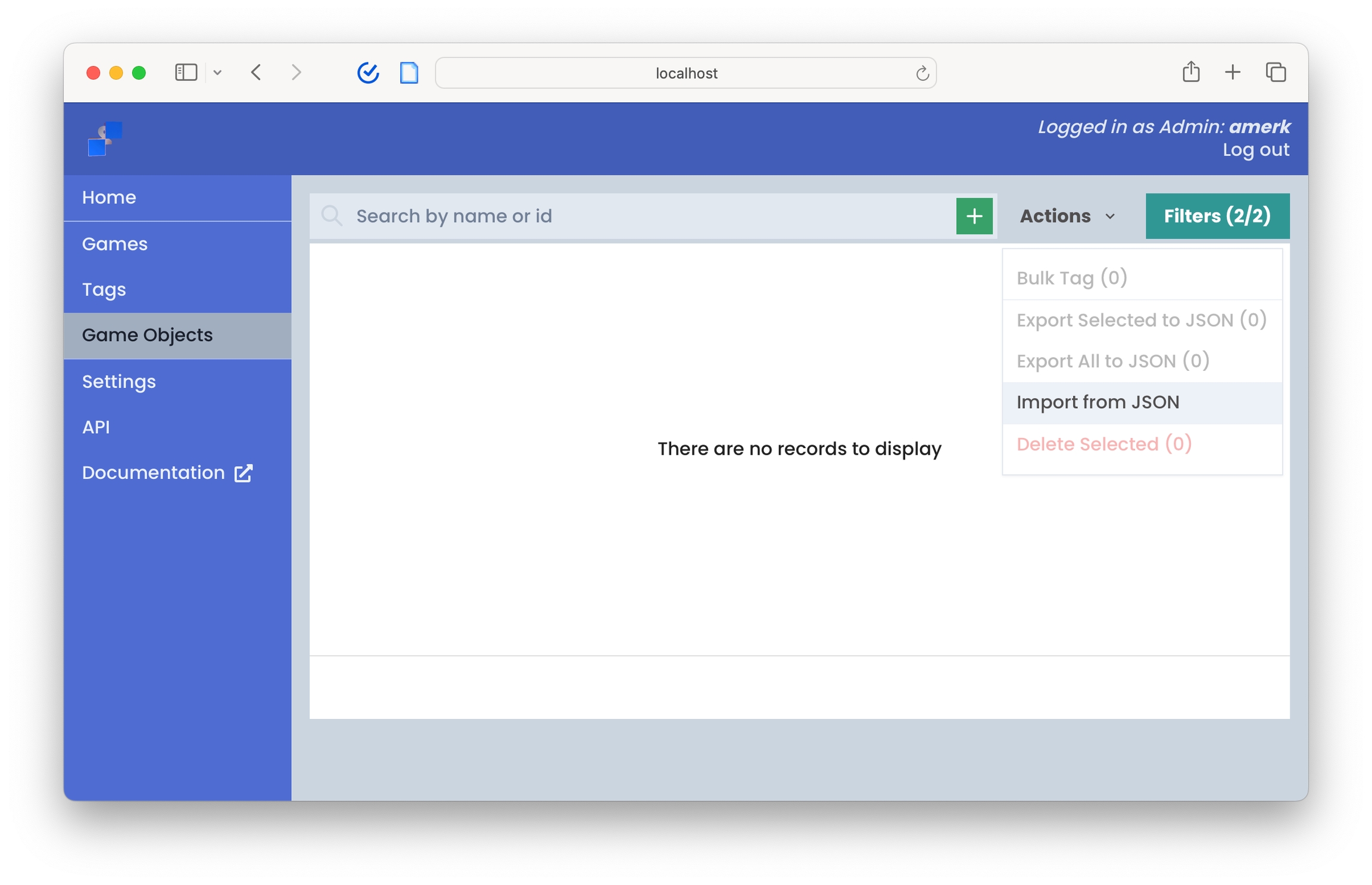Open API in the sidebar
The image size is (1372, 885).
tap(177, 427)
